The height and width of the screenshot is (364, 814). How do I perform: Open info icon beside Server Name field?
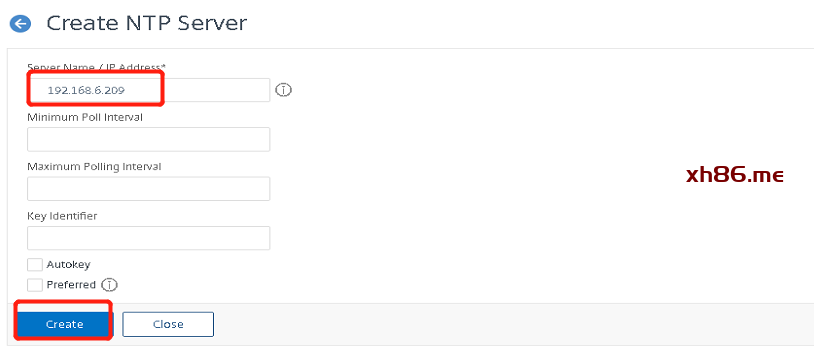[283, 90]
